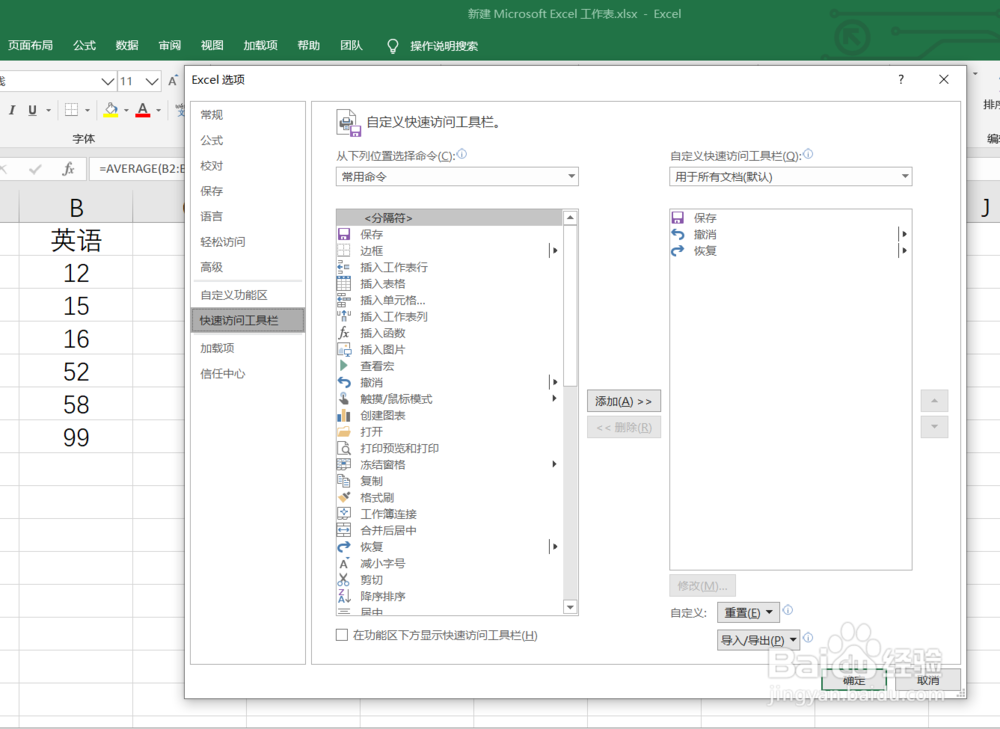Select the Redo icon in command list
This screenshot has width=1000, height=729.
tap(344, 547)
